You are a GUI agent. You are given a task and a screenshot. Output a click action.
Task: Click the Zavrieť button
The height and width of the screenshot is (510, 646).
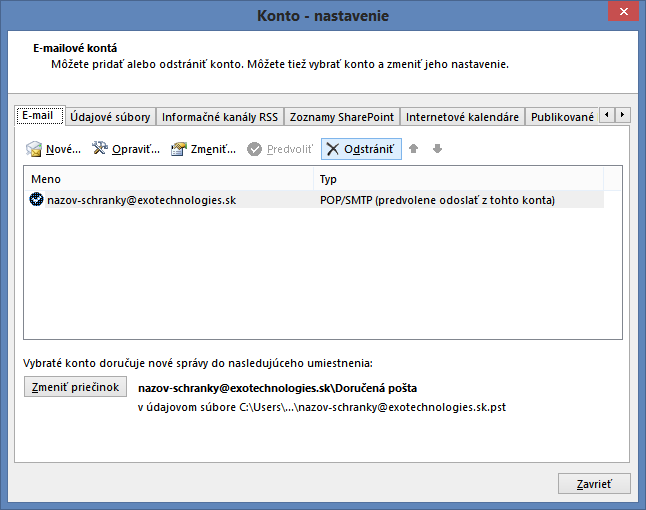click(594, 484)
